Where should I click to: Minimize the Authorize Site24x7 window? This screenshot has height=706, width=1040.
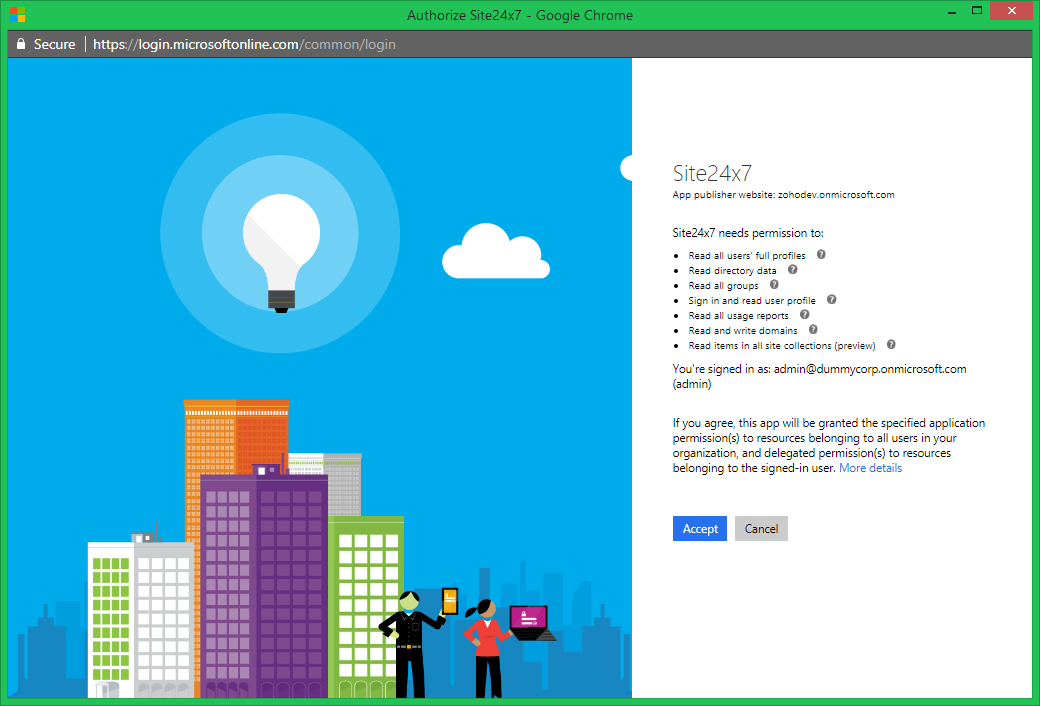pos(951,10)
